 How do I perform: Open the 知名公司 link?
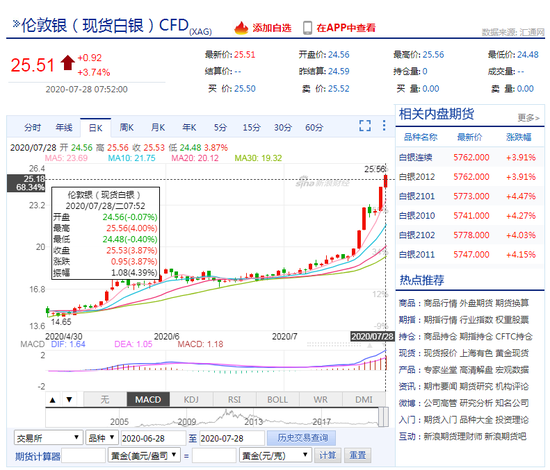coord(512,403)
